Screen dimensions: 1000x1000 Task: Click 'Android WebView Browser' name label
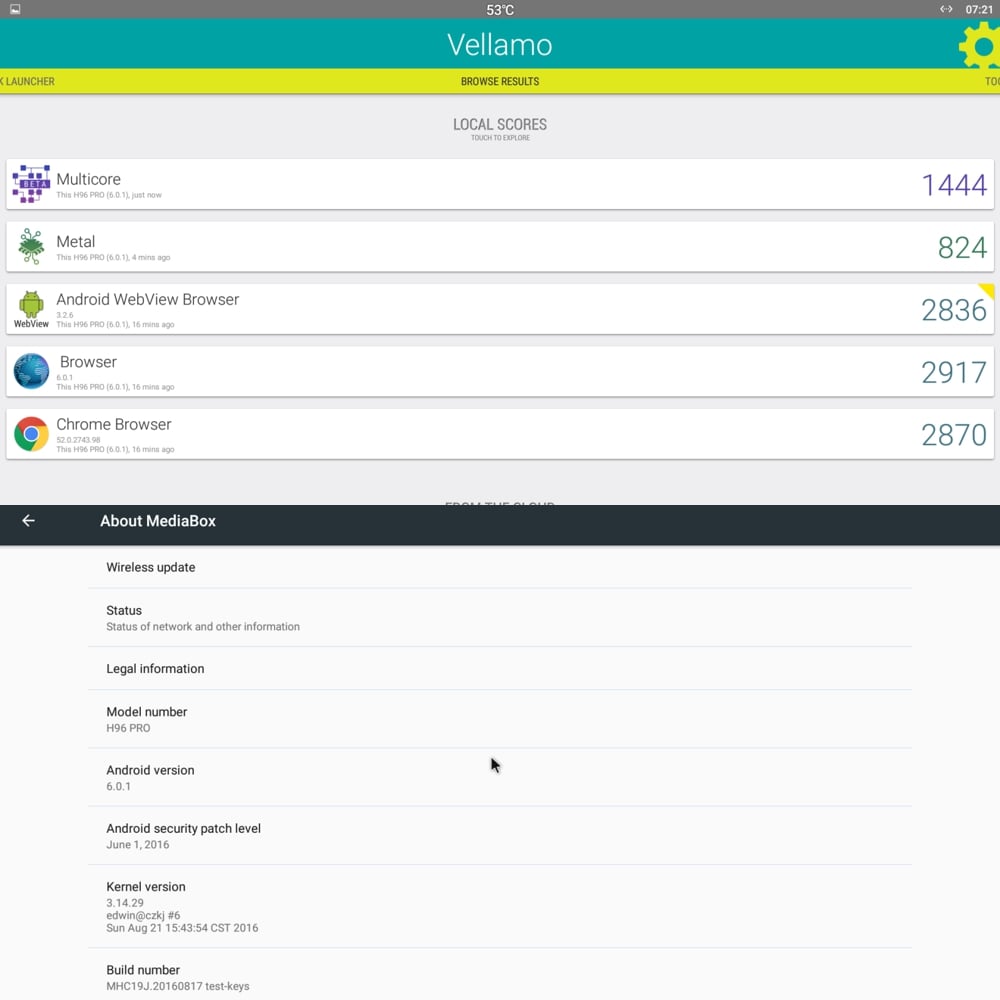tap(147, 299)
